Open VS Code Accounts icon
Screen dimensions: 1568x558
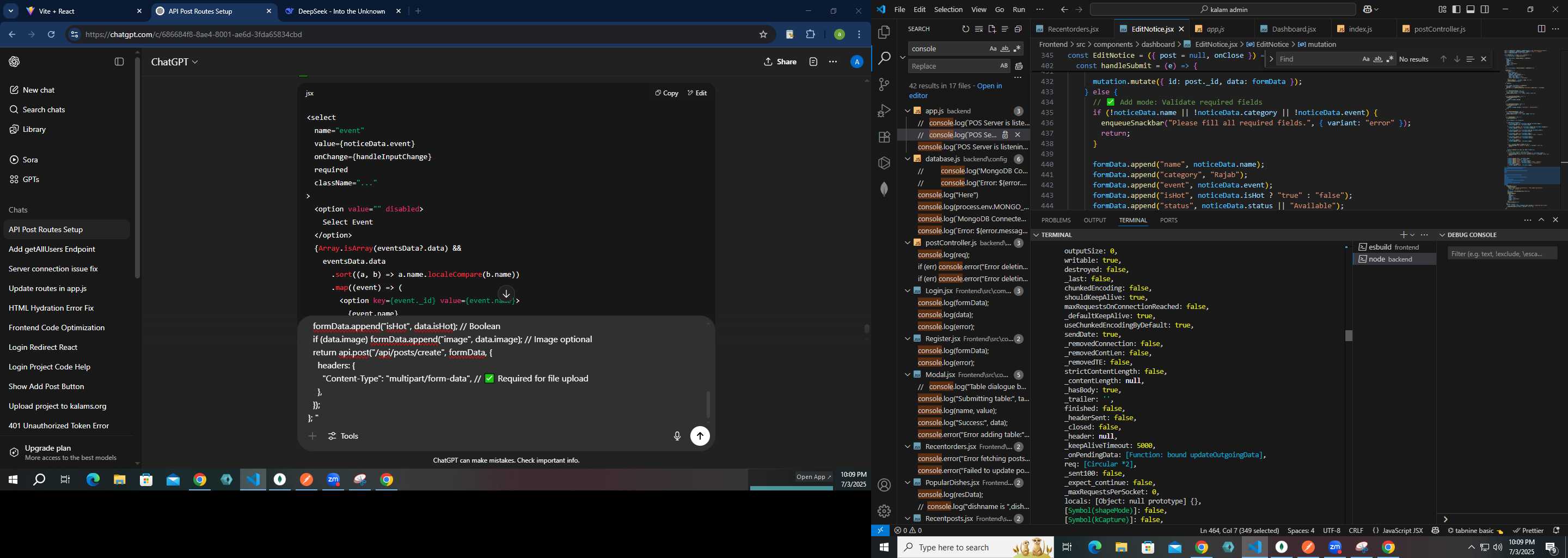pyautogui.click(x=884, y=485)
